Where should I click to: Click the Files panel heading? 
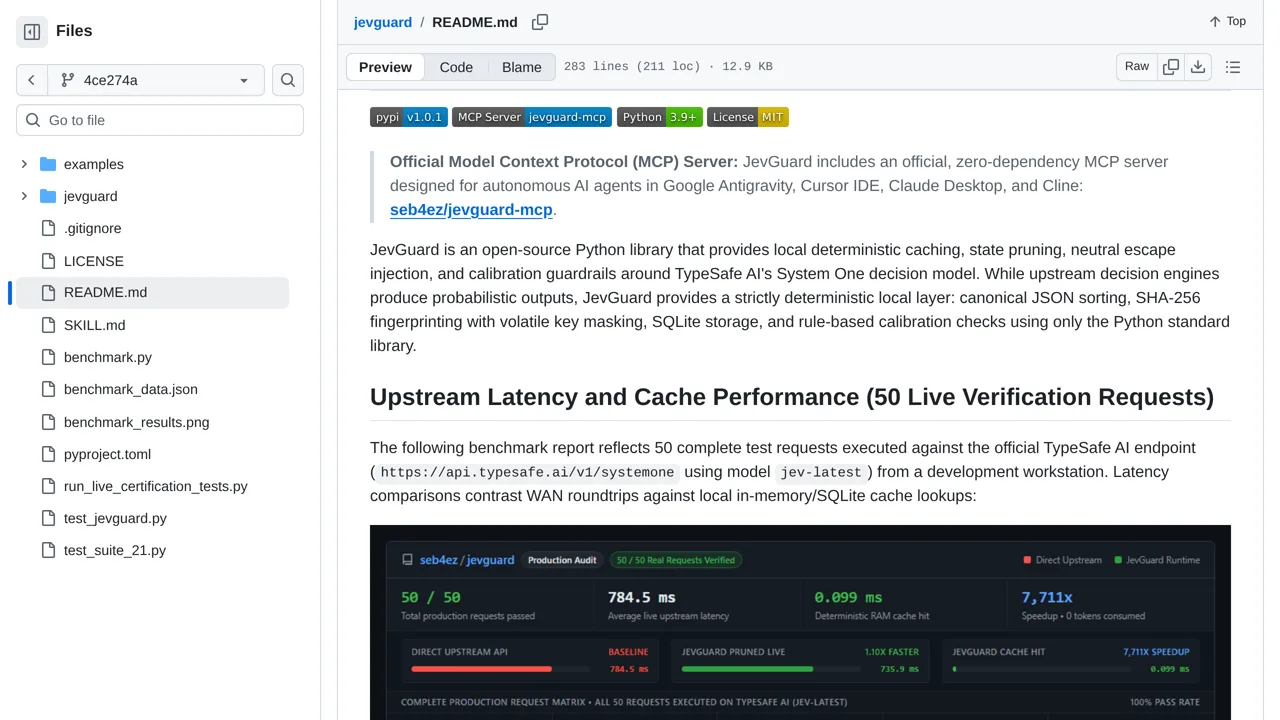pos(74,31)
